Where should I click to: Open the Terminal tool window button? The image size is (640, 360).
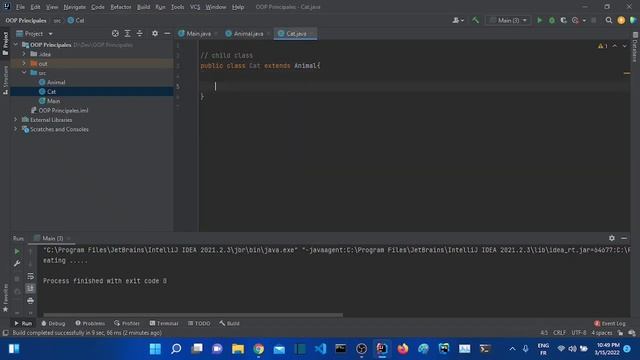pos(164,323)
